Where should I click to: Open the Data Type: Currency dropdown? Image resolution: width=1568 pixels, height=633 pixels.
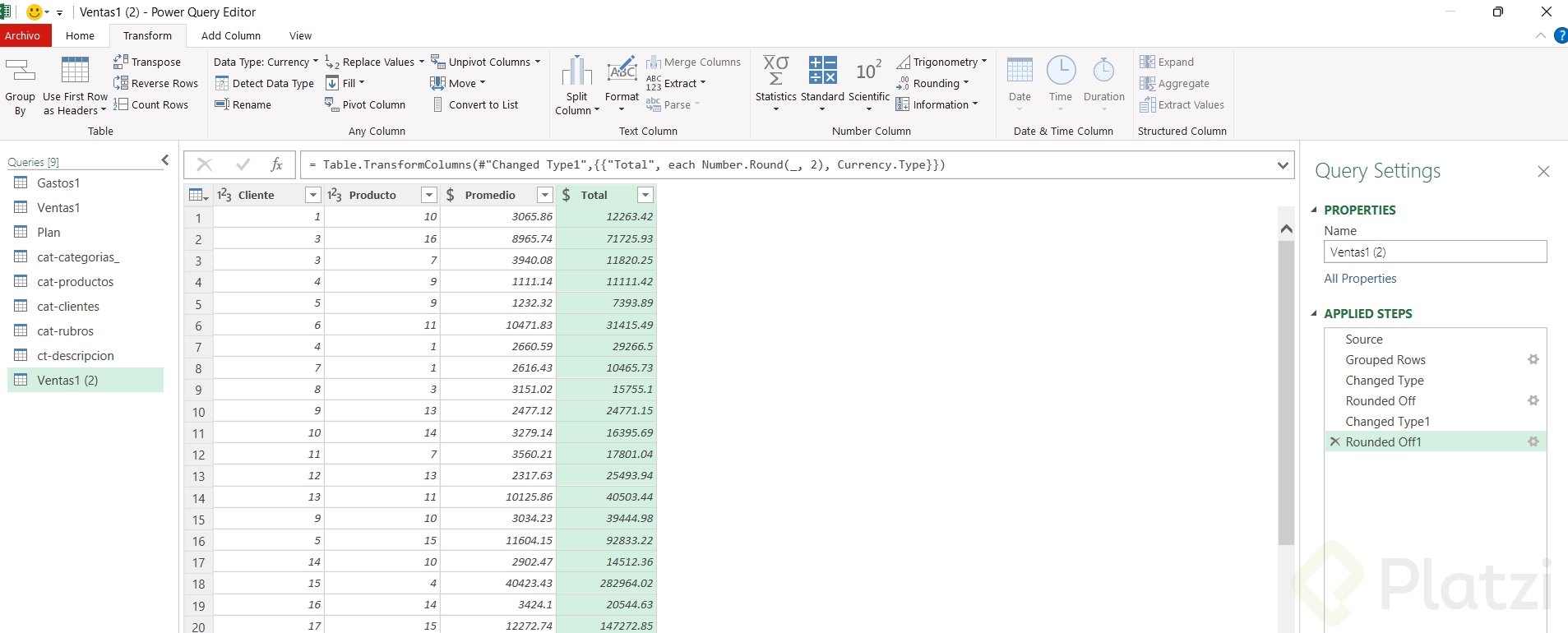tap(265, 62)
